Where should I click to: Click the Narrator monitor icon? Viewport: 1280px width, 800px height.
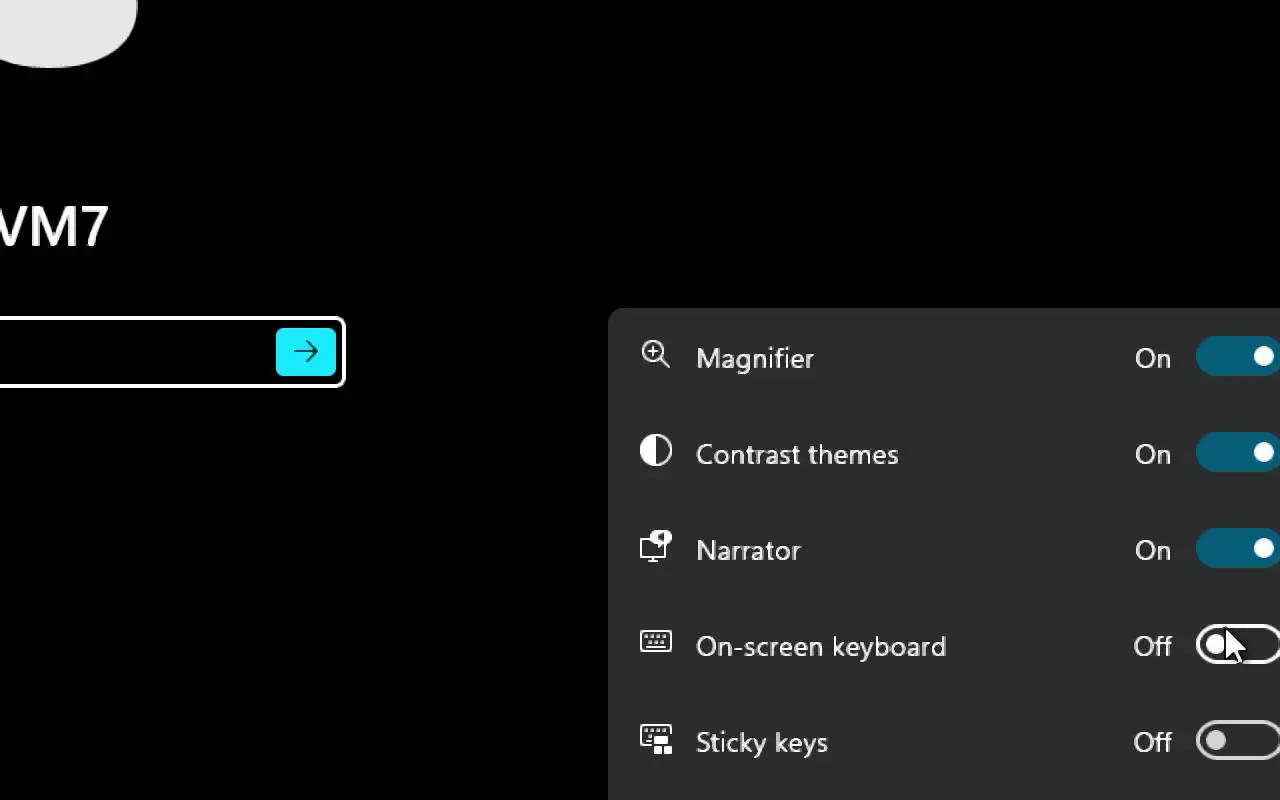(655, 547)
